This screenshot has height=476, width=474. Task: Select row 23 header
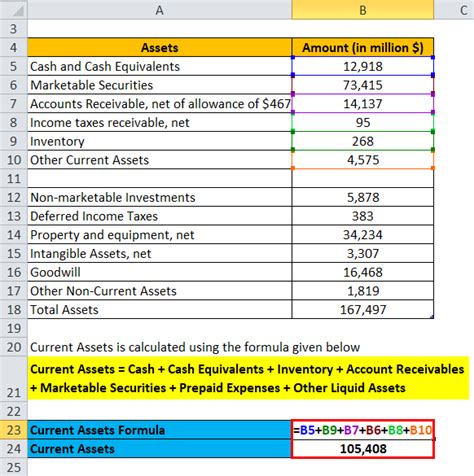click(x=14, y=430)
